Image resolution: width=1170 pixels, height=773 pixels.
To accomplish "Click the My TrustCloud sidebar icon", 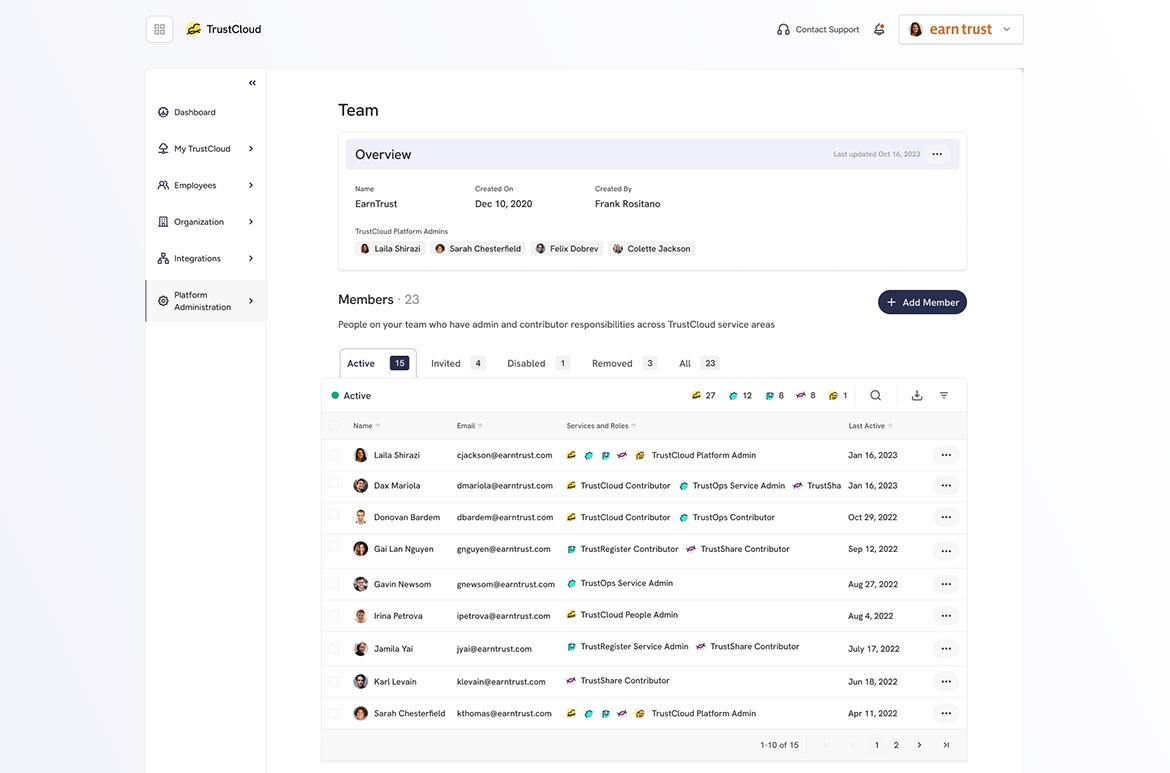I will [163, 148].
